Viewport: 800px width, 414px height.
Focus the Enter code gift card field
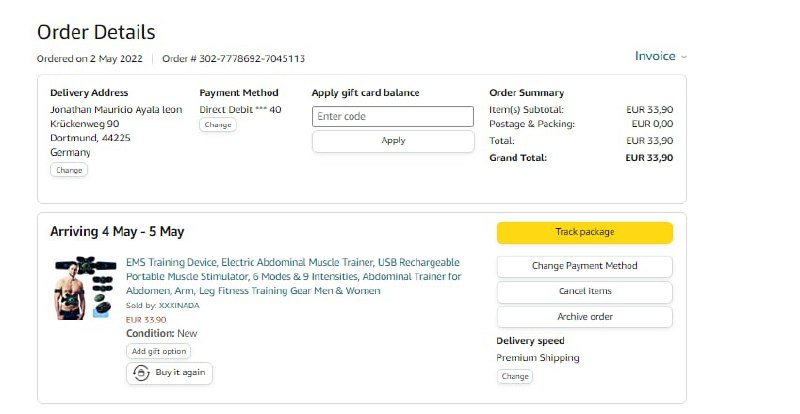[392, 116]
